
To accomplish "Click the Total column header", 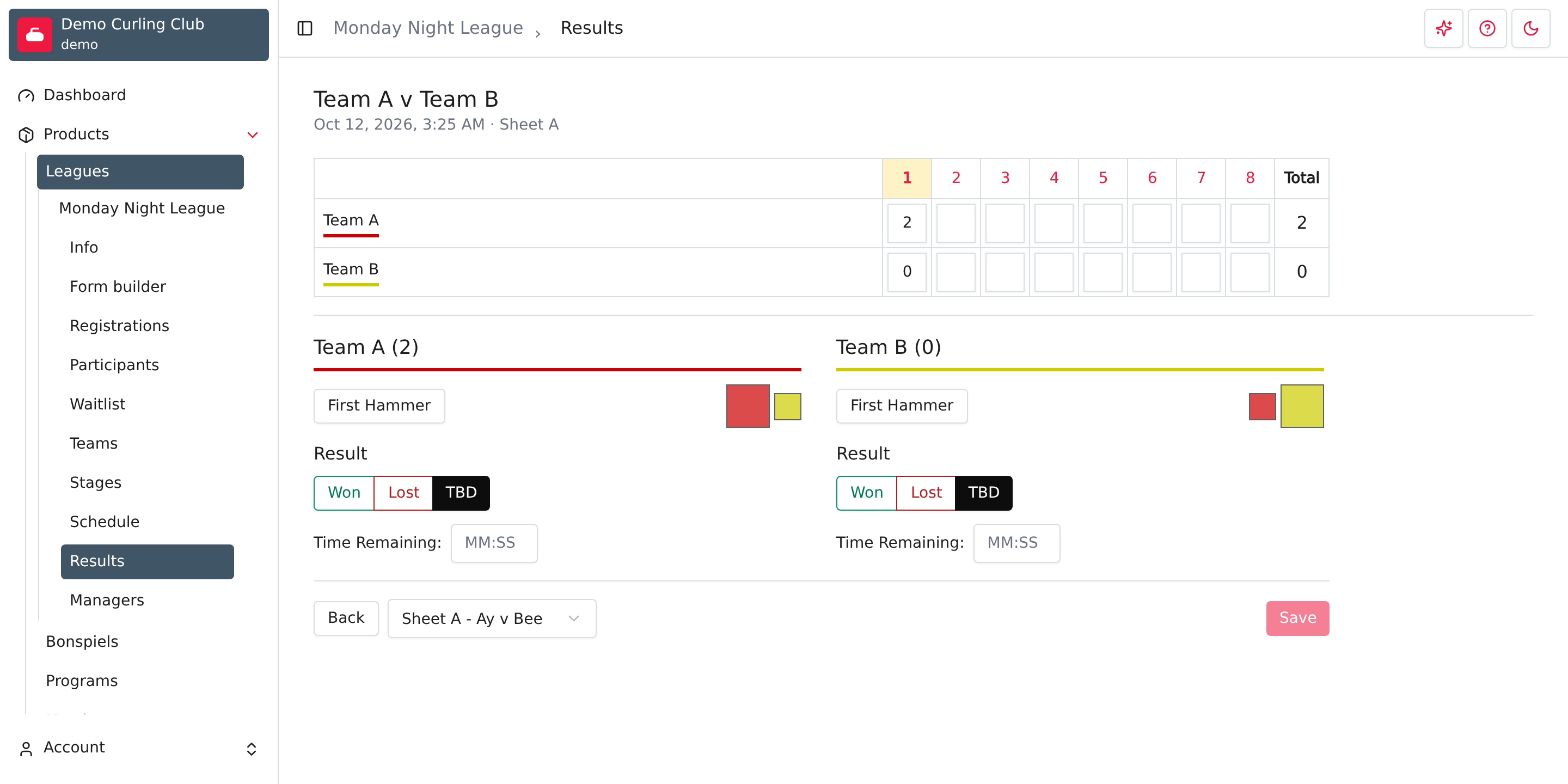I will pos(1301,179).
